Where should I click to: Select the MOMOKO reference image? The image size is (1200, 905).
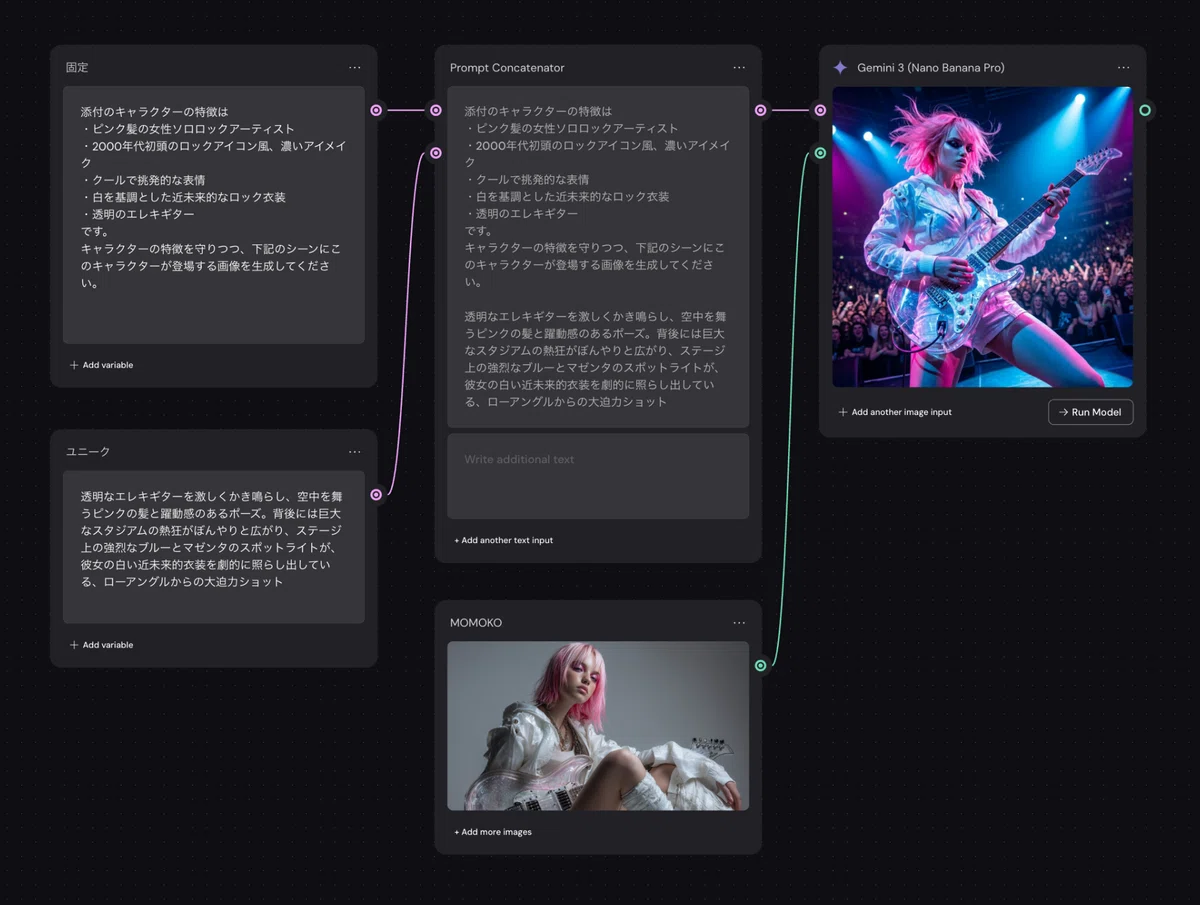[x=598, y=726]
